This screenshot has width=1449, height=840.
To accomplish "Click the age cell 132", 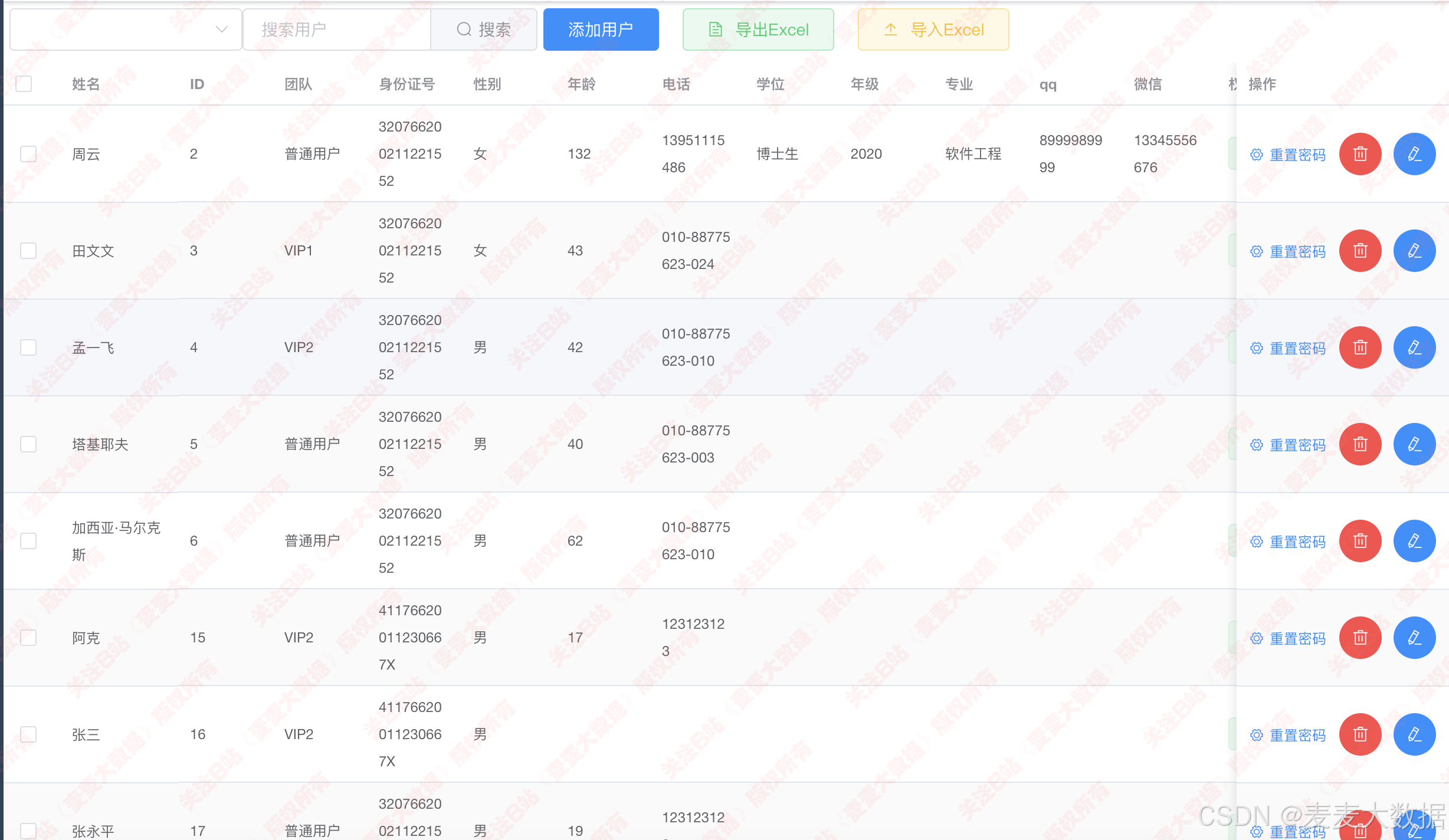I will coord(579,154).
